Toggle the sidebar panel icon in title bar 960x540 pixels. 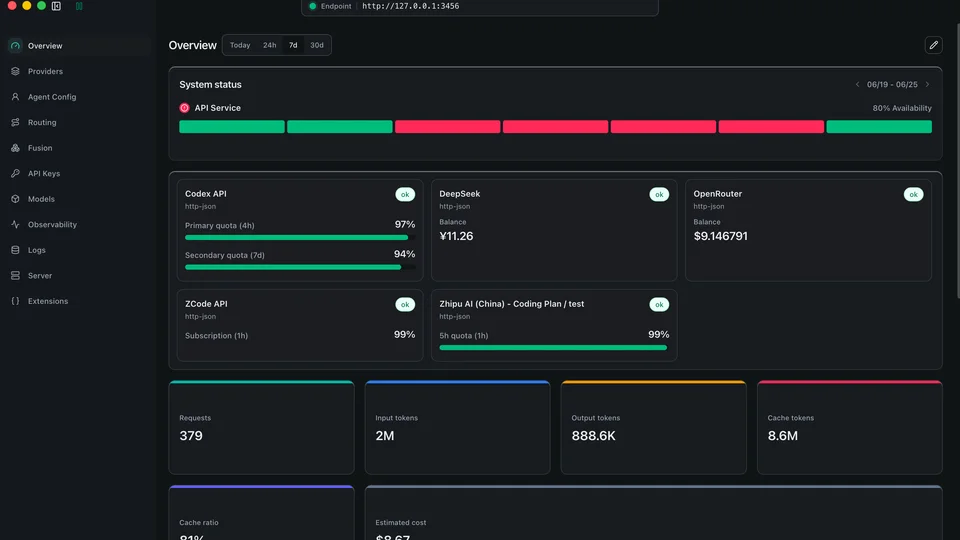[x=56, y=6]
